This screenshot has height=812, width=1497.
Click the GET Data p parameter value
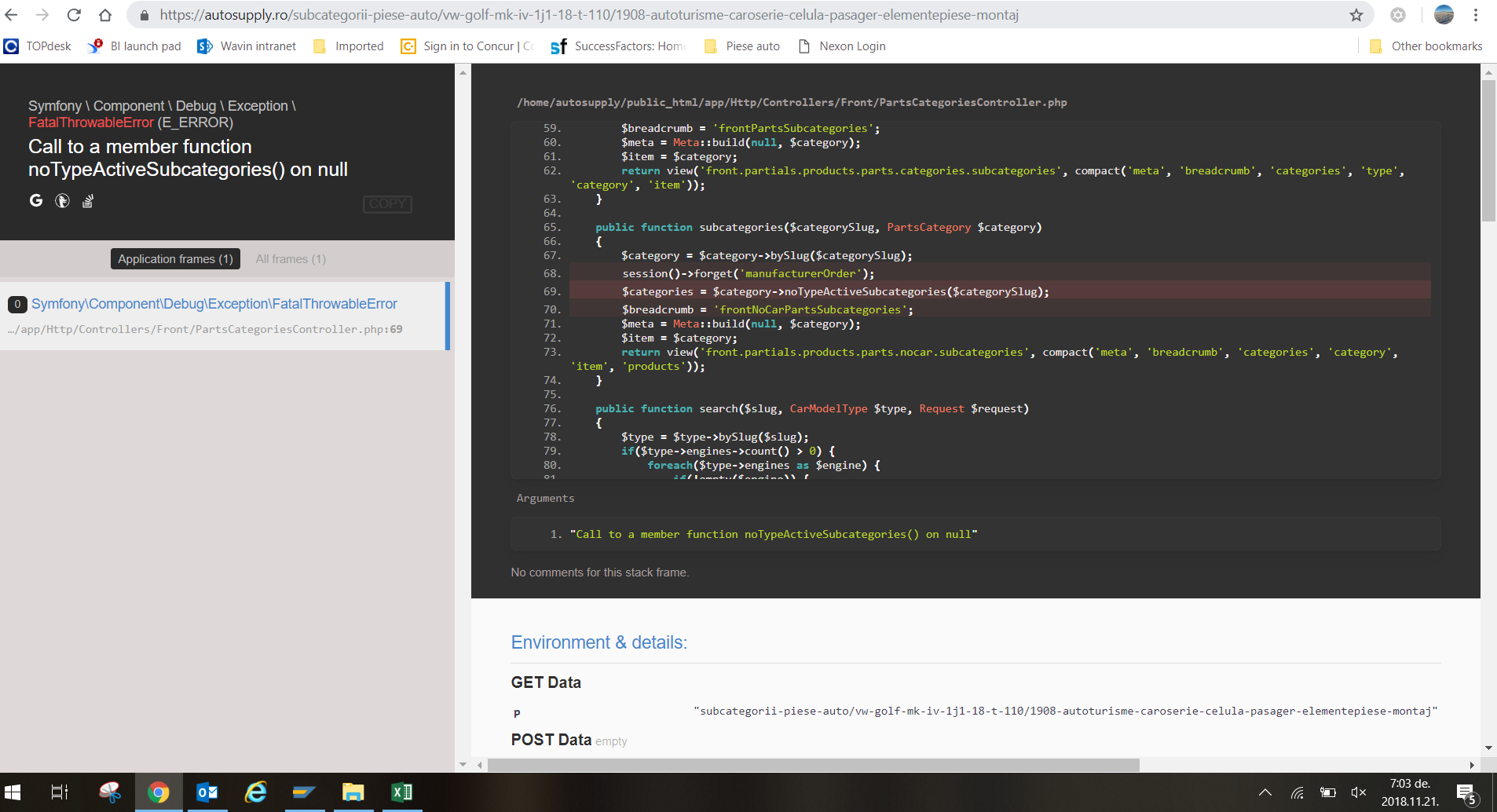pos(1066,711)
